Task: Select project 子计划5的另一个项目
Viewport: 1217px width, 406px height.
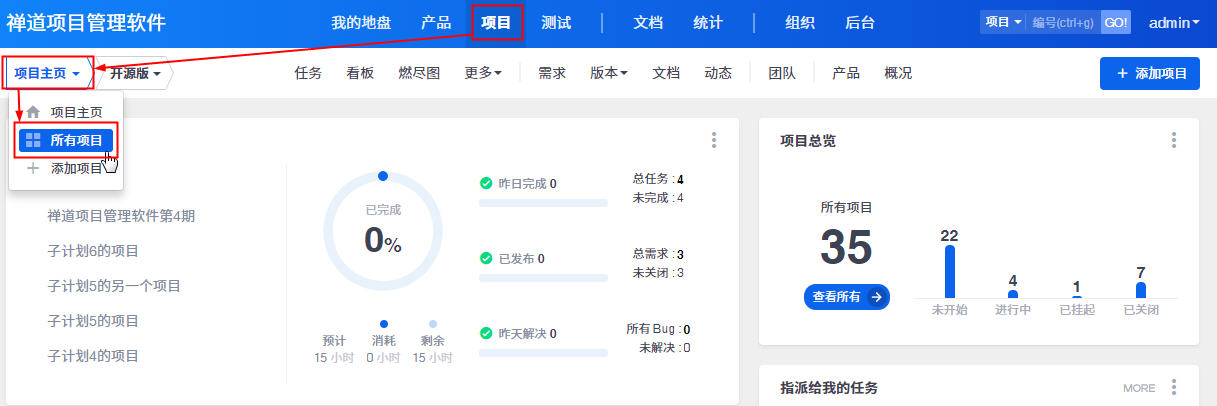Action: click(114, 286)
